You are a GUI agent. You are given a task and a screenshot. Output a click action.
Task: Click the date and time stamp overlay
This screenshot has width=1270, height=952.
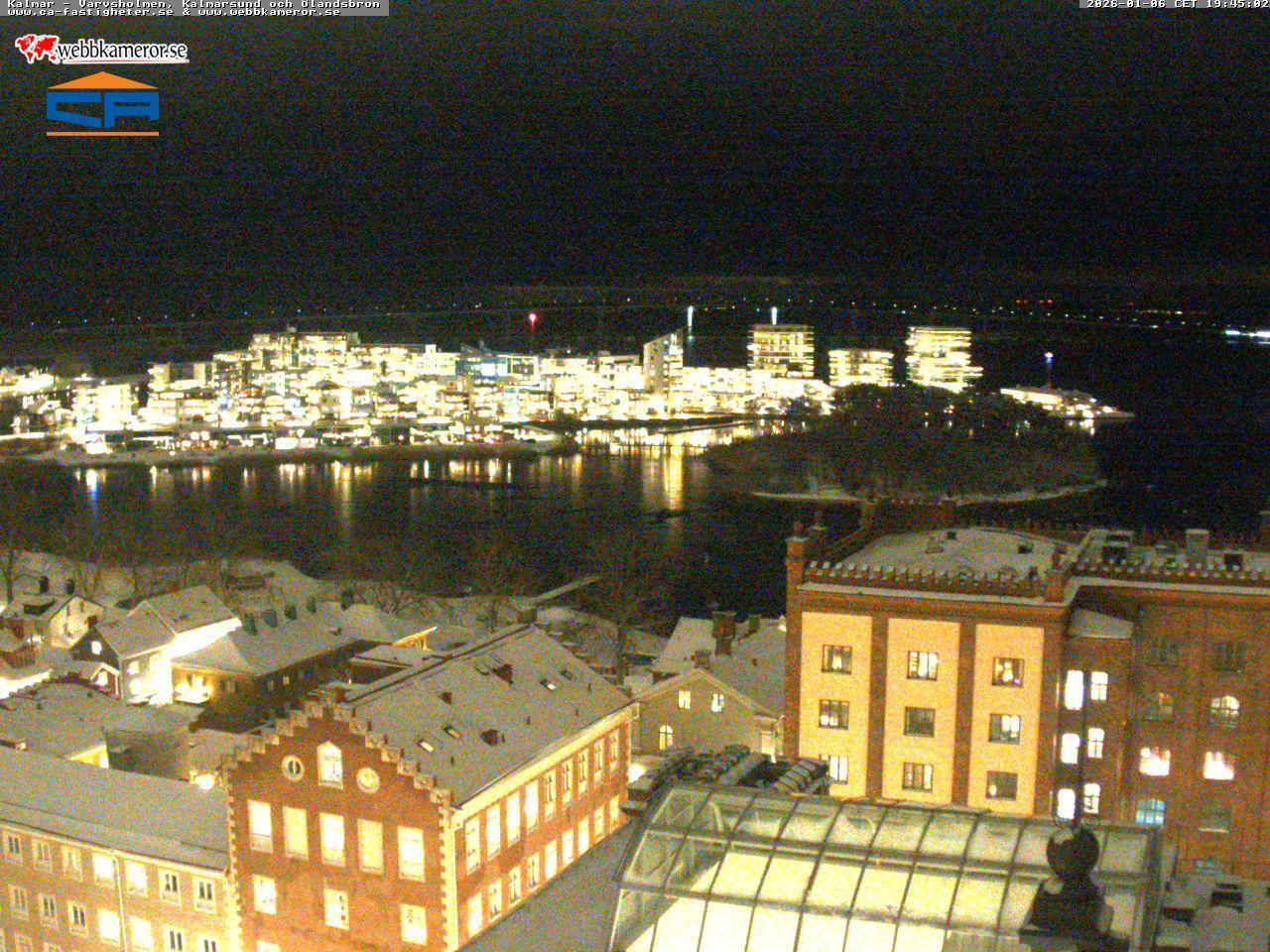click(1176, 4)
